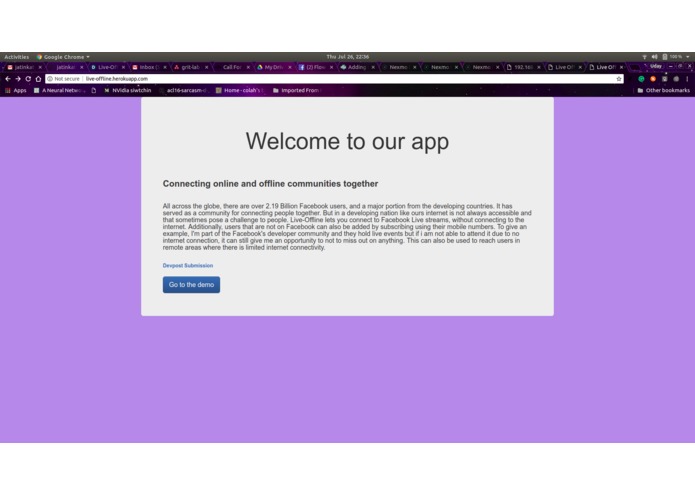695x494 pixels.
Task: Close the 192.168 tab
Action: pyautogui.click(x=539, y=67)
